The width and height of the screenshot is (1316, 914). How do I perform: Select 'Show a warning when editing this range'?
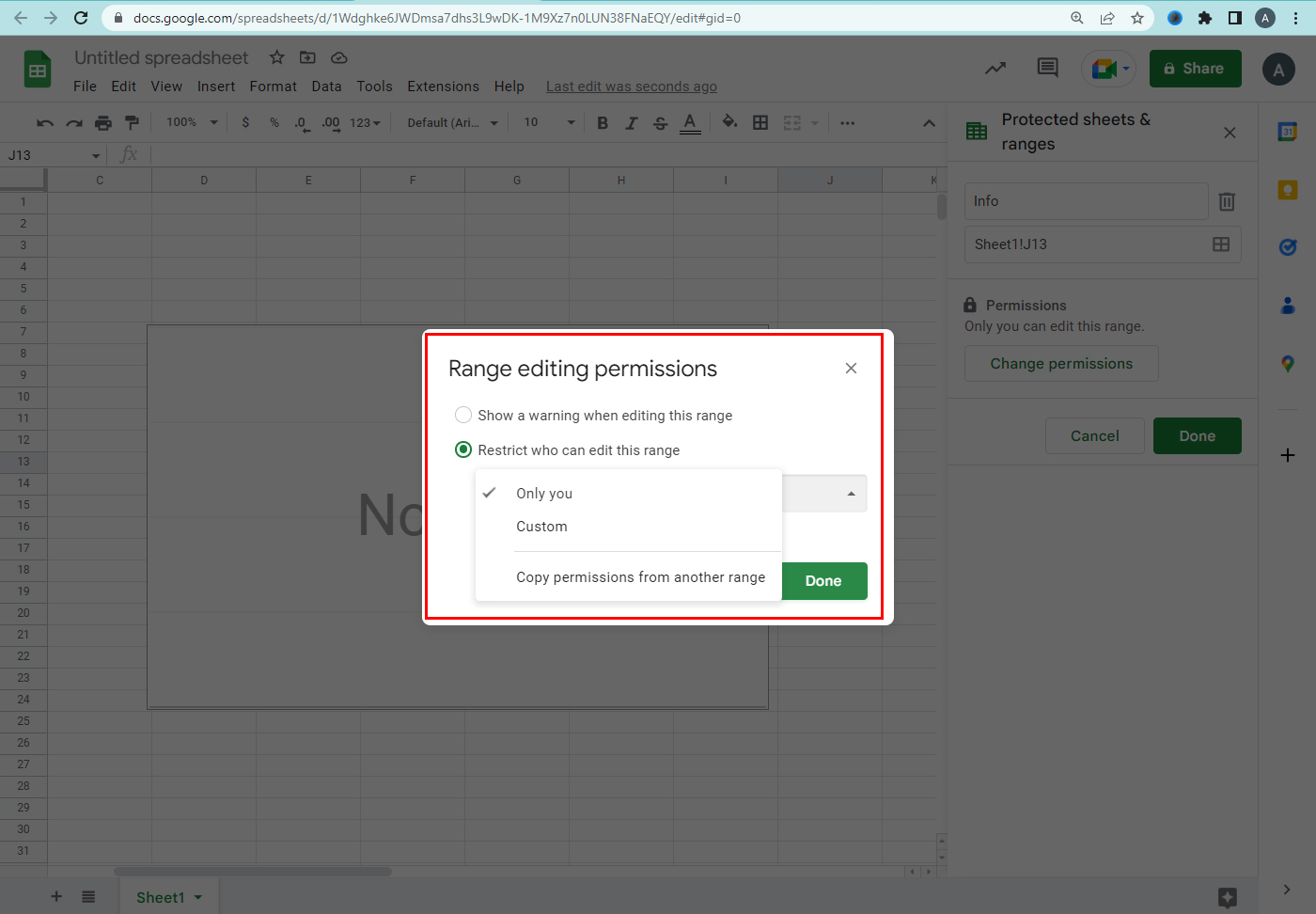pyautogui.click(x=463, y=416)
